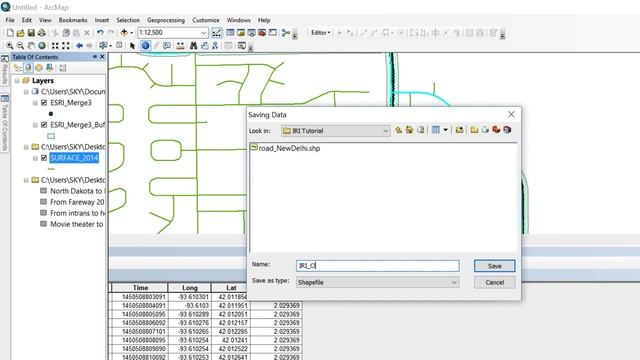Toggle ESRI_Merge3 layer visibility checkbox

click(x=44, y=103)
